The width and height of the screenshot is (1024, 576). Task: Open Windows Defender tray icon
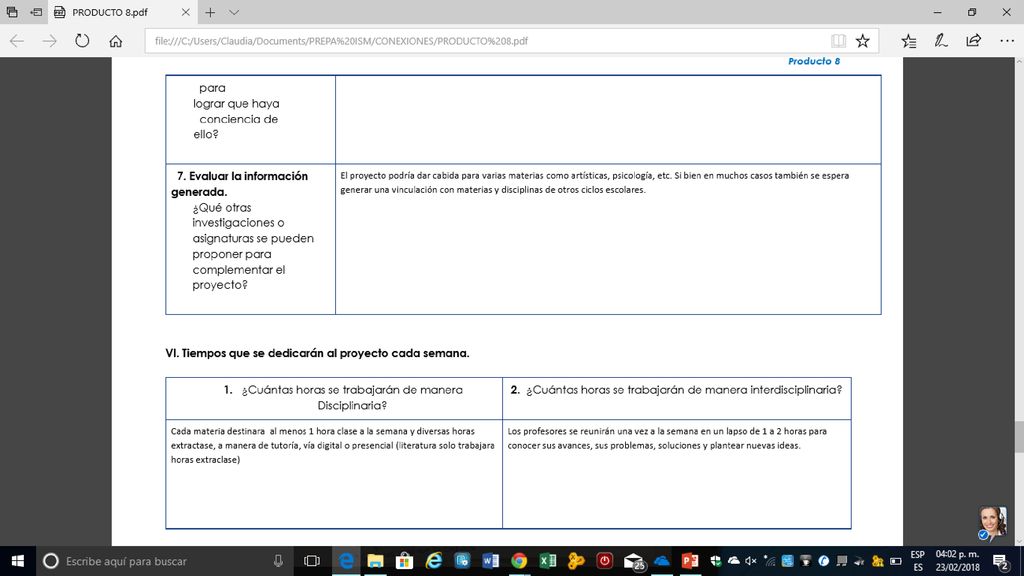(x=716, y=561)
